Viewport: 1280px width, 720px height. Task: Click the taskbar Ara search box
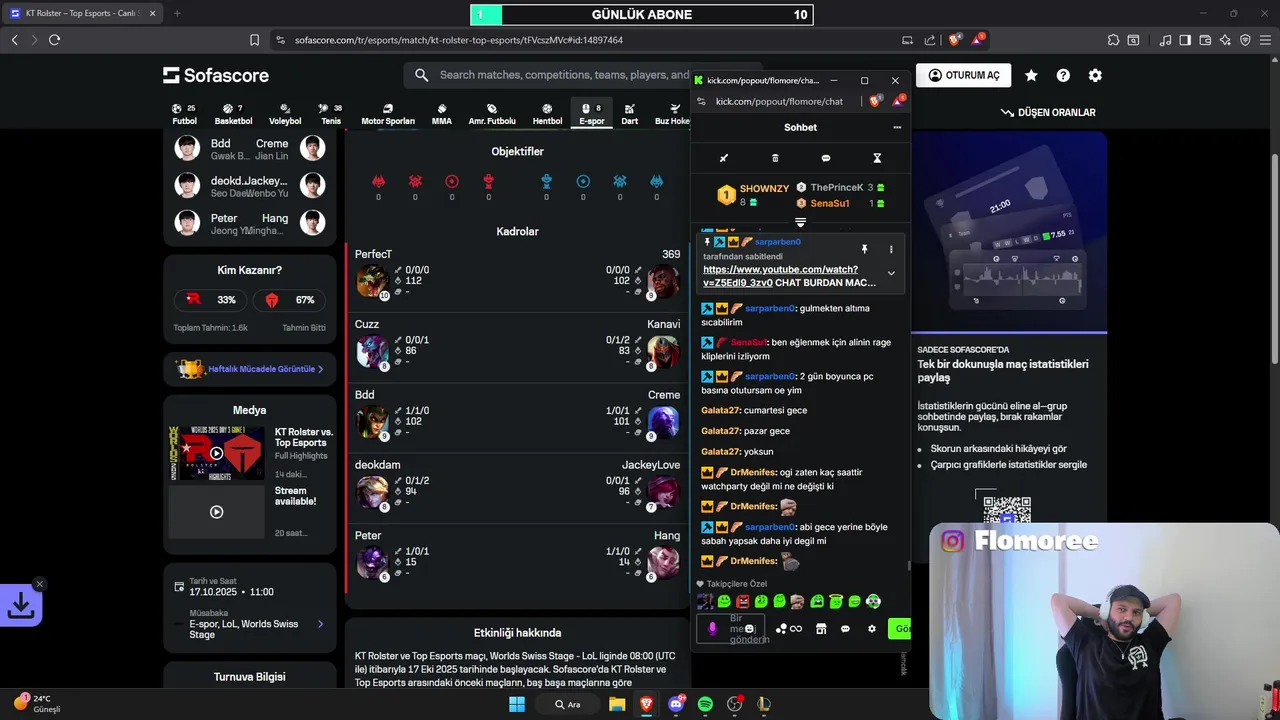(x=568, y=704)
